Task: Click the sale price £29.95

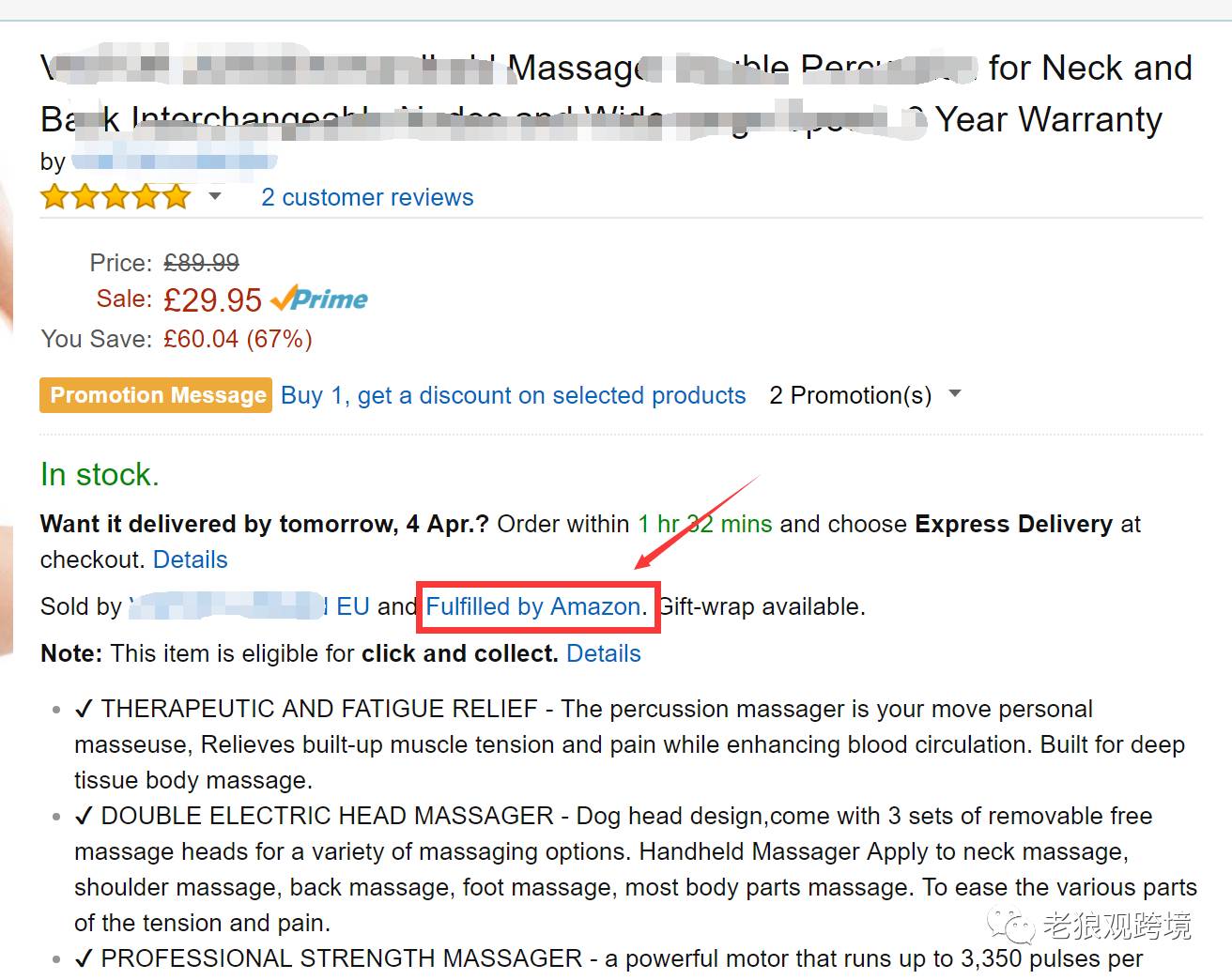Action: click(212, 300)
